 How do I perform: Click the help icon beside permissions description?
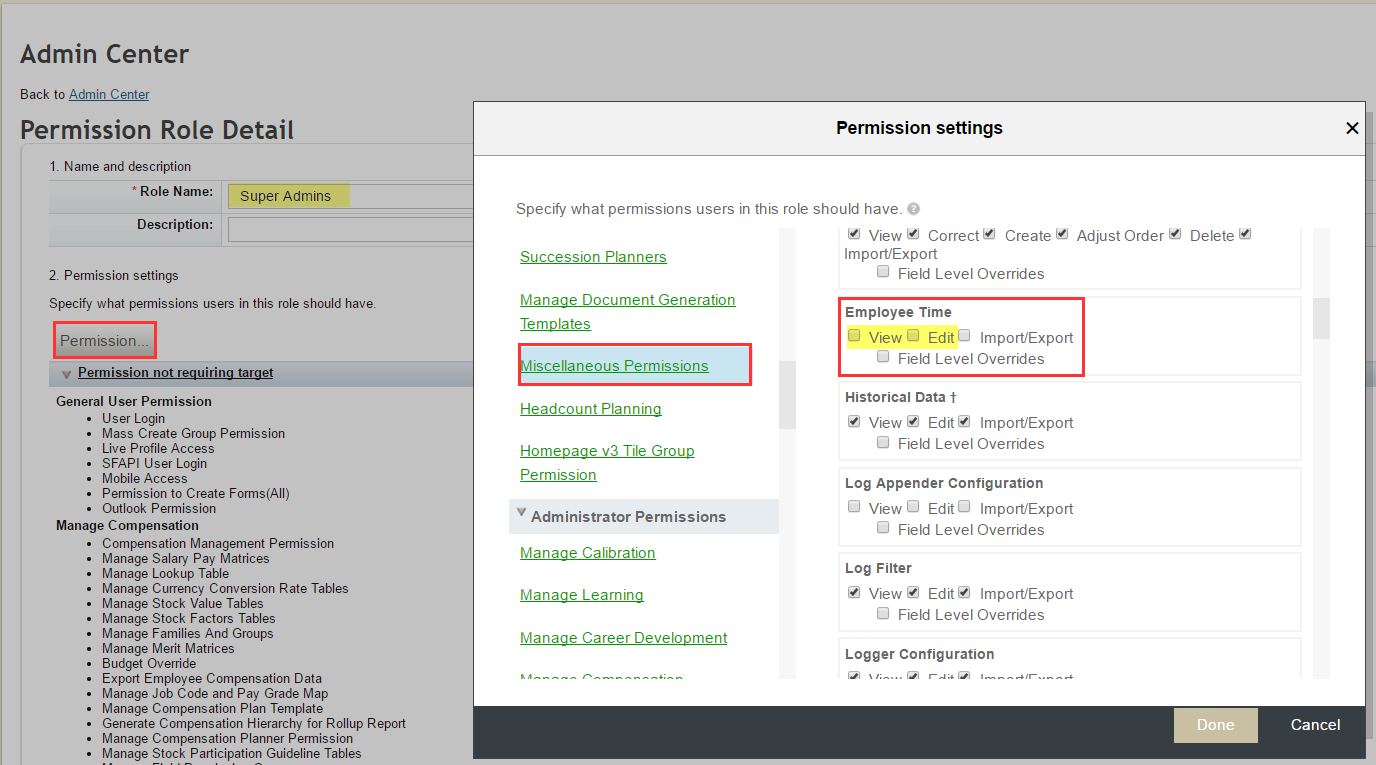pos(914,210)
